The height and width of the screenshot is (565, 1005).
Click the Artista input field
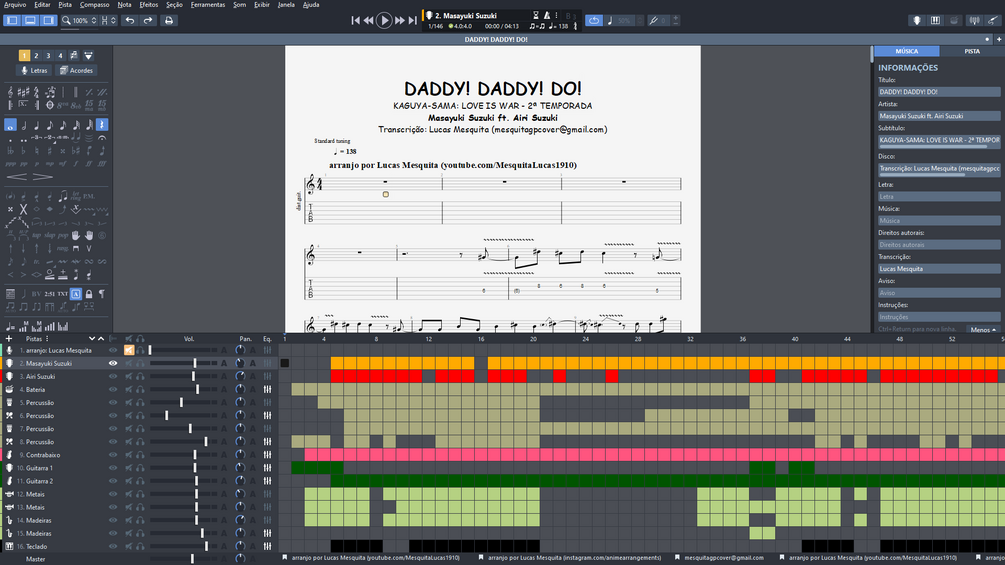coord(939,116)
